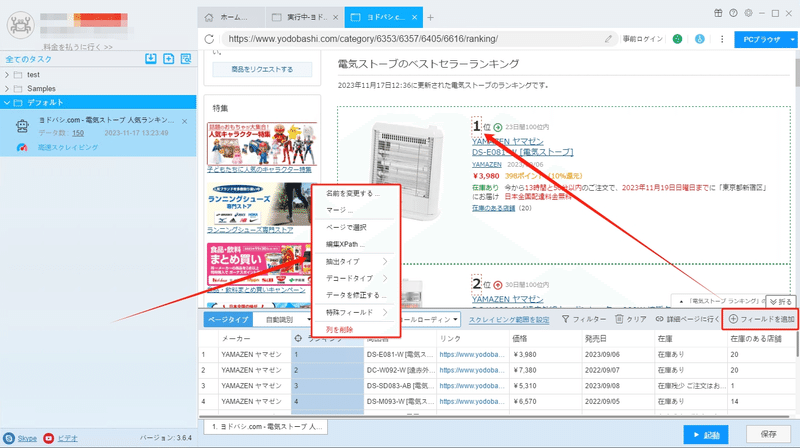Click the green arrow icon beside rank 1
This screenshot has height=448, width=800.
click(x=497, y=127)
